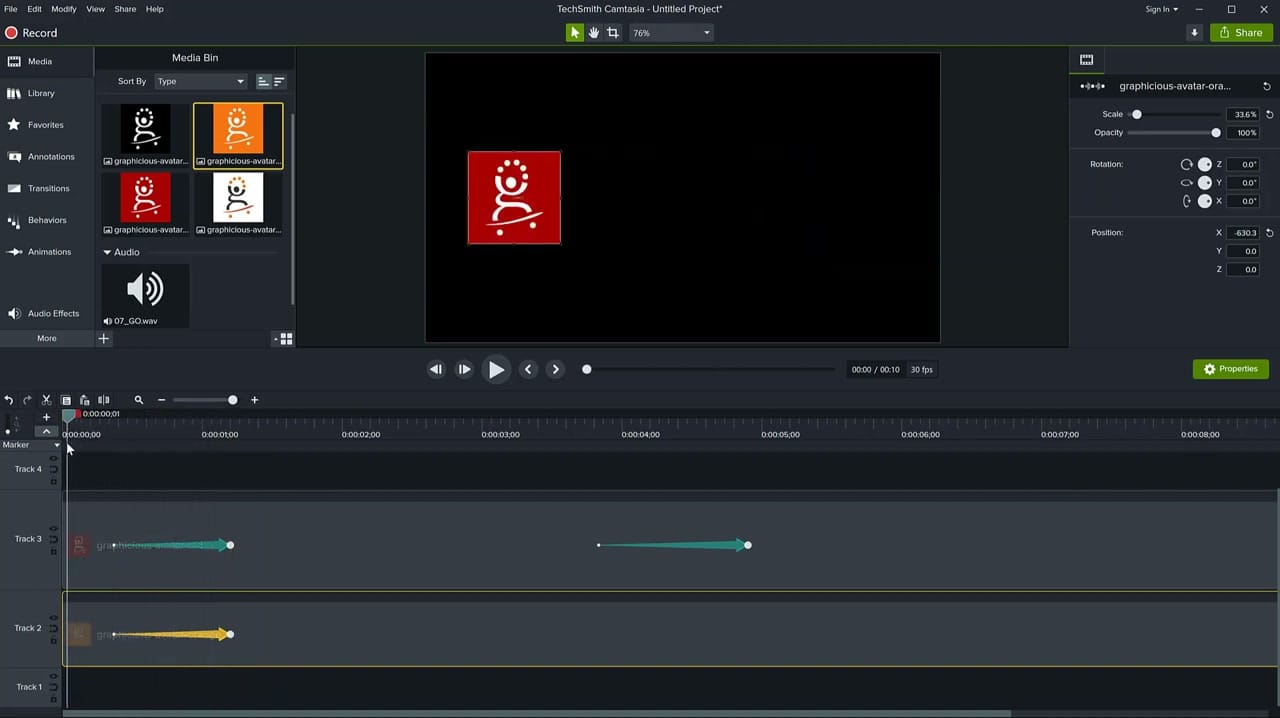Disable Track 4 visibility
Viewport: 1280px width, 718px height.
(53, 459)
